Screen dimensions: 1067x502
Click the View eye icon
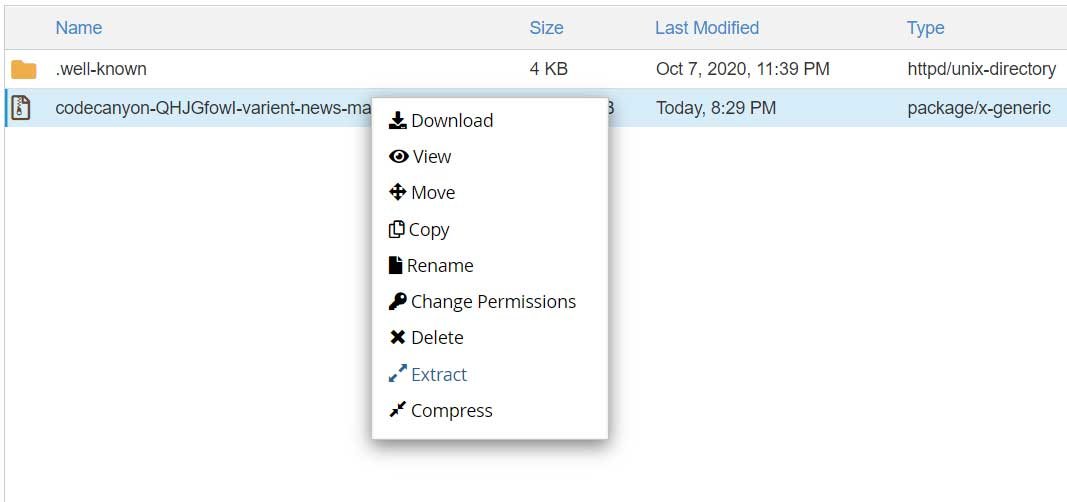(x=398, y=157)
